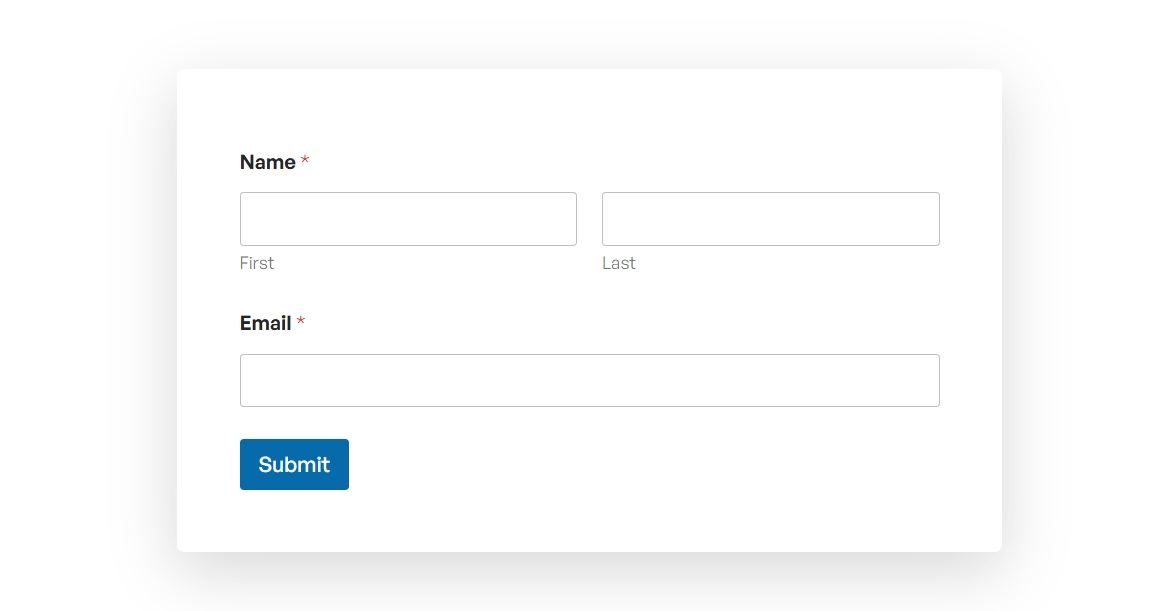Click into the Email input field
Image resolution: width=1170 pixels, height=611 pixels.
(x=589, y=380)
